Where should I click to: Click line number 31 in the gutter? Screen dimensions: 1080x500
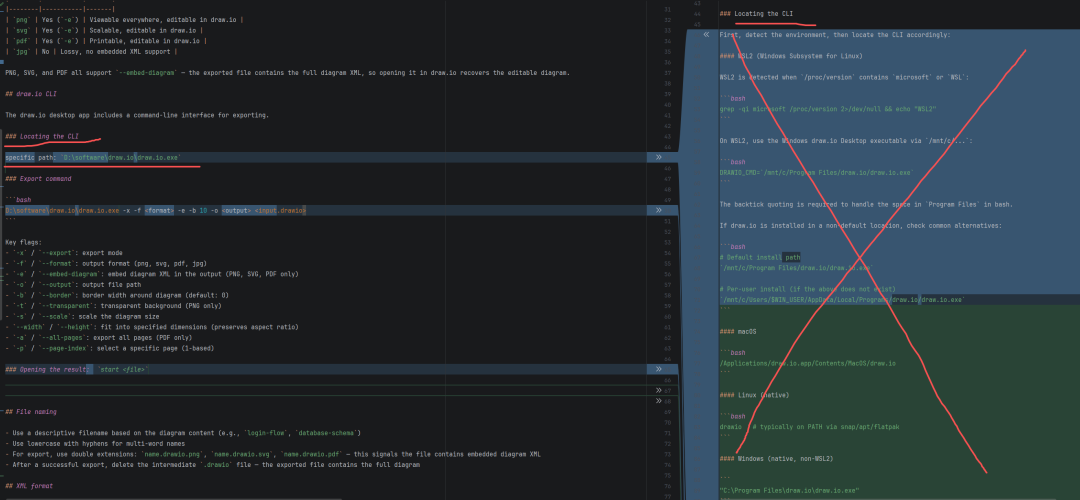click(x=666, y=9)
